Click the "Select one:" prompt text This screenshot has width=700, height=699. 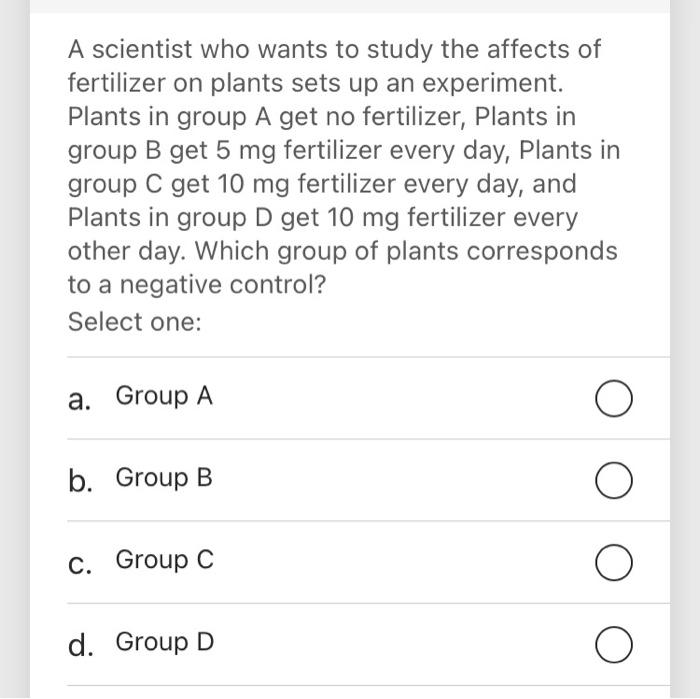(134, 322)
